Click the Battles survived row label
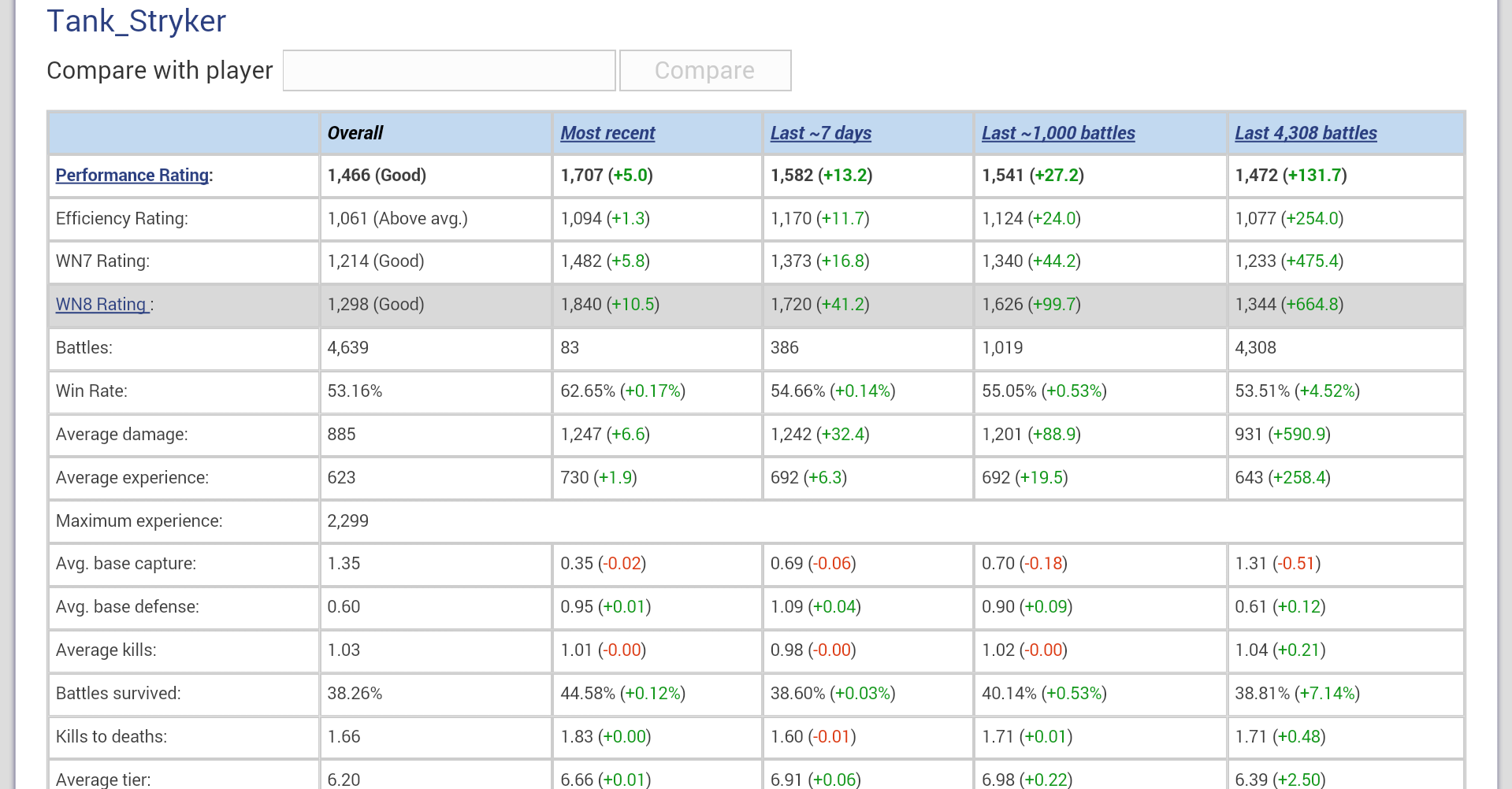This screenshot has height=789, width=1512. [x=118, y=693]
